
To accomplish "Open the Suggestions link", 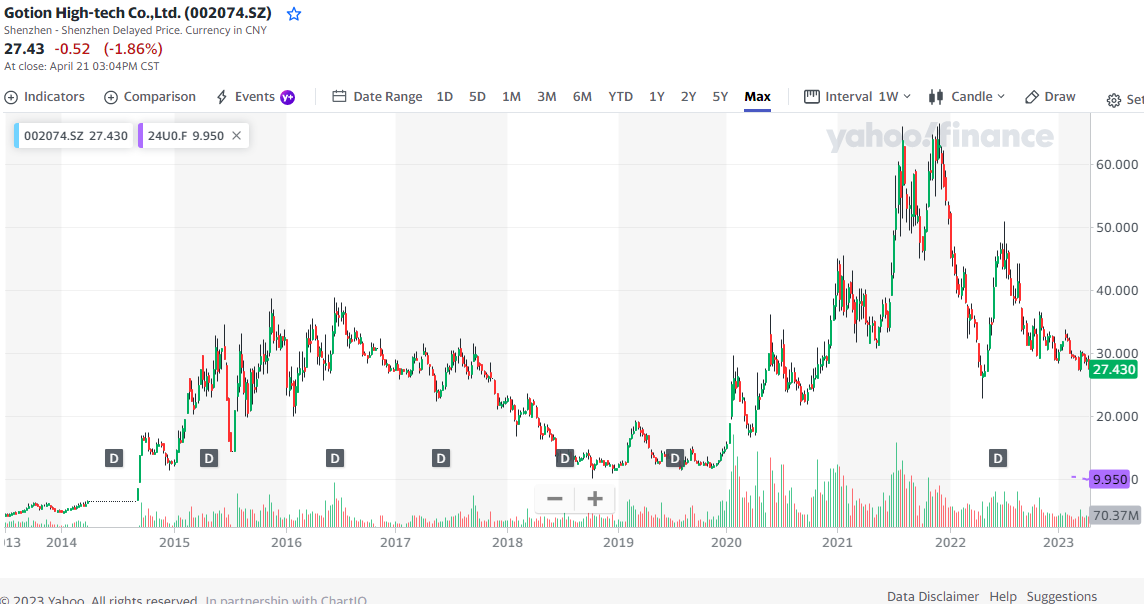I will 1062,596.
